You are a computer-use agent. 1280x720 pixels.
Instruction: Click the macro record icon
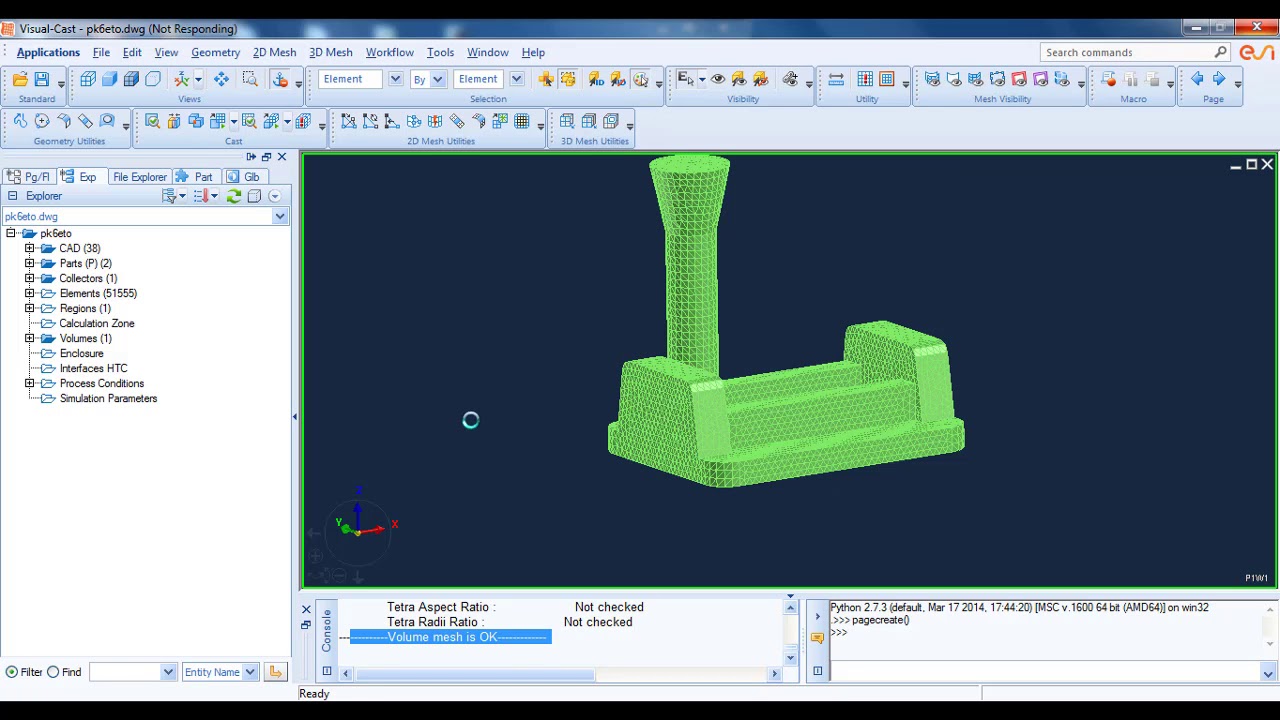coord(1109,79)
